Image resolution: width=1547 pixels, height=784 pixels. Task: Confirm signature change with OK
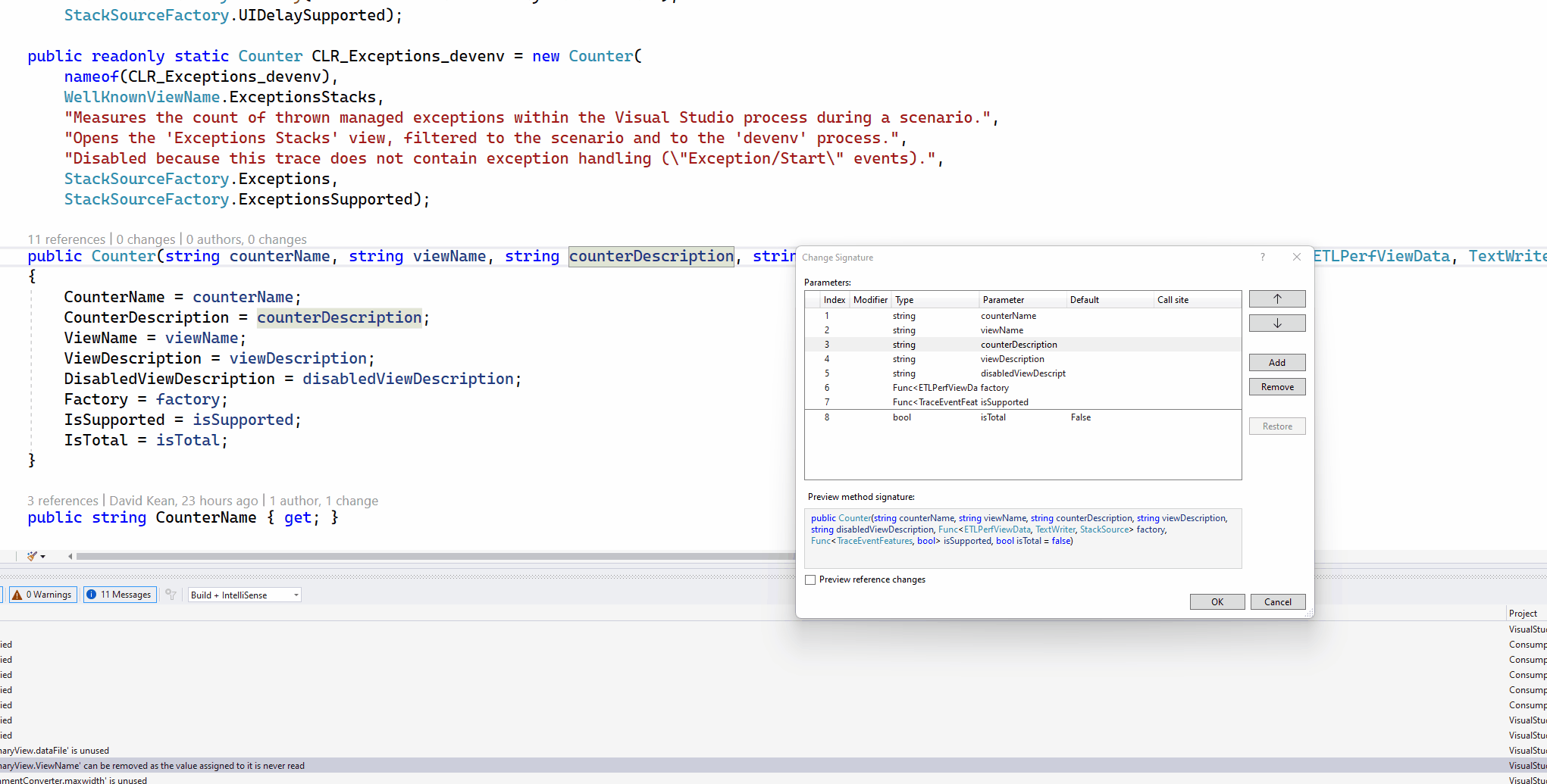click(1217, 601)
